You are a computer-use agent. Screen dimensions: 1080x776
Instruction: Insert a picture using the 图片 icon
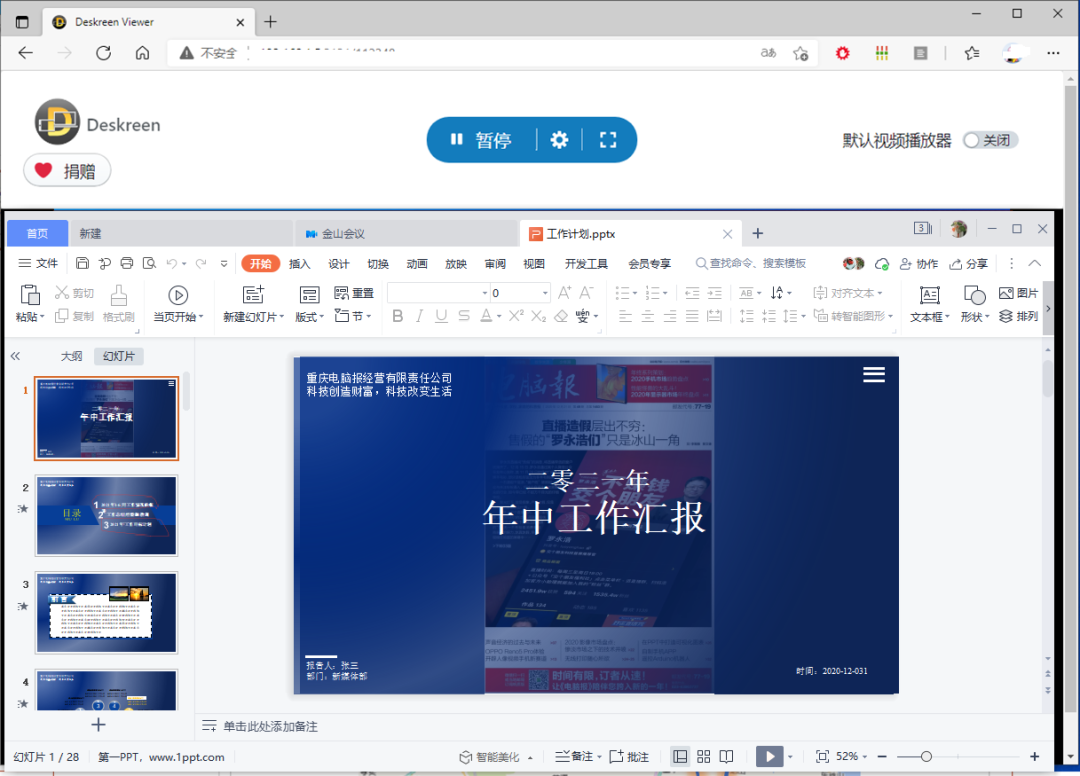pyautogui.click(x=1024, y=293)
